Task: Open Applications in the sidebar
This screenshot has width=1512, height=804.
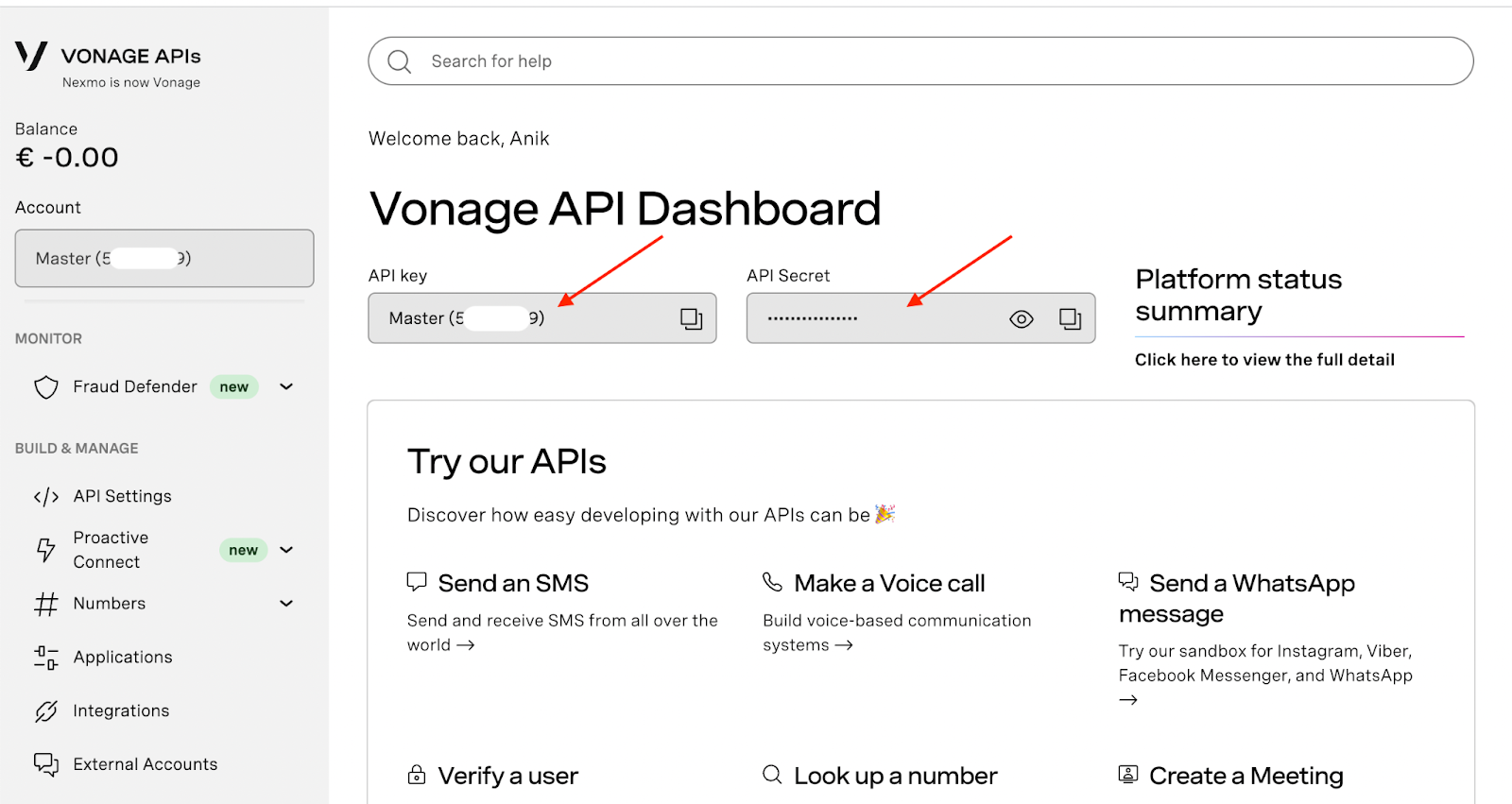Action: [123, 658]
